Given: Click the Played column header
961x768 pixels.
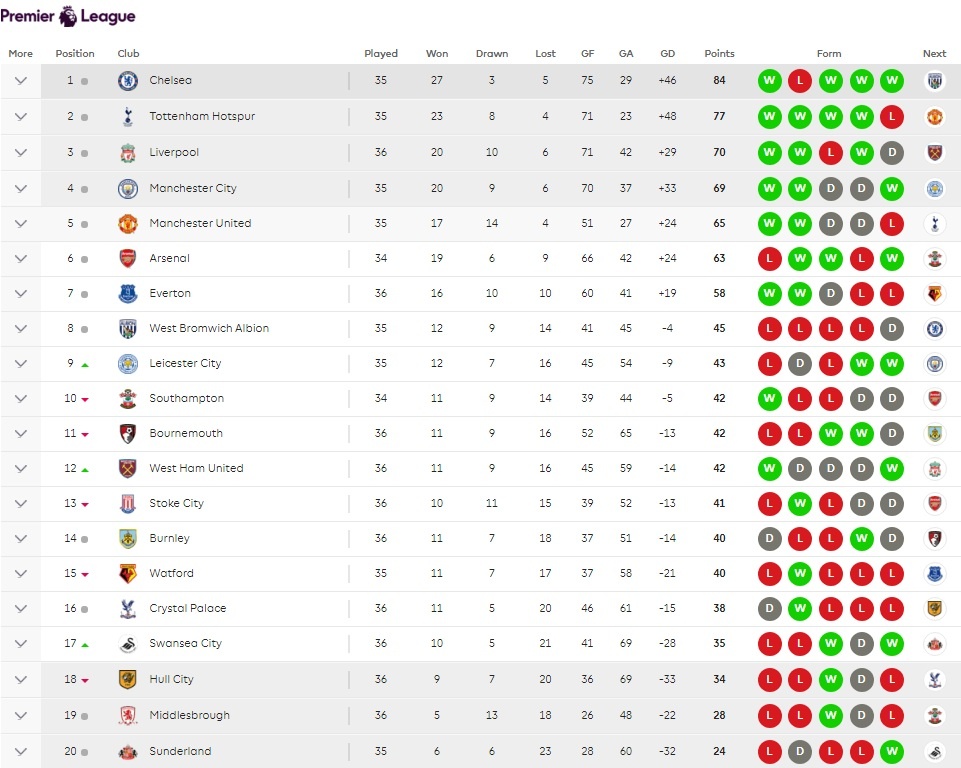Looking at the screenshot, I should (x=381, y=54).
